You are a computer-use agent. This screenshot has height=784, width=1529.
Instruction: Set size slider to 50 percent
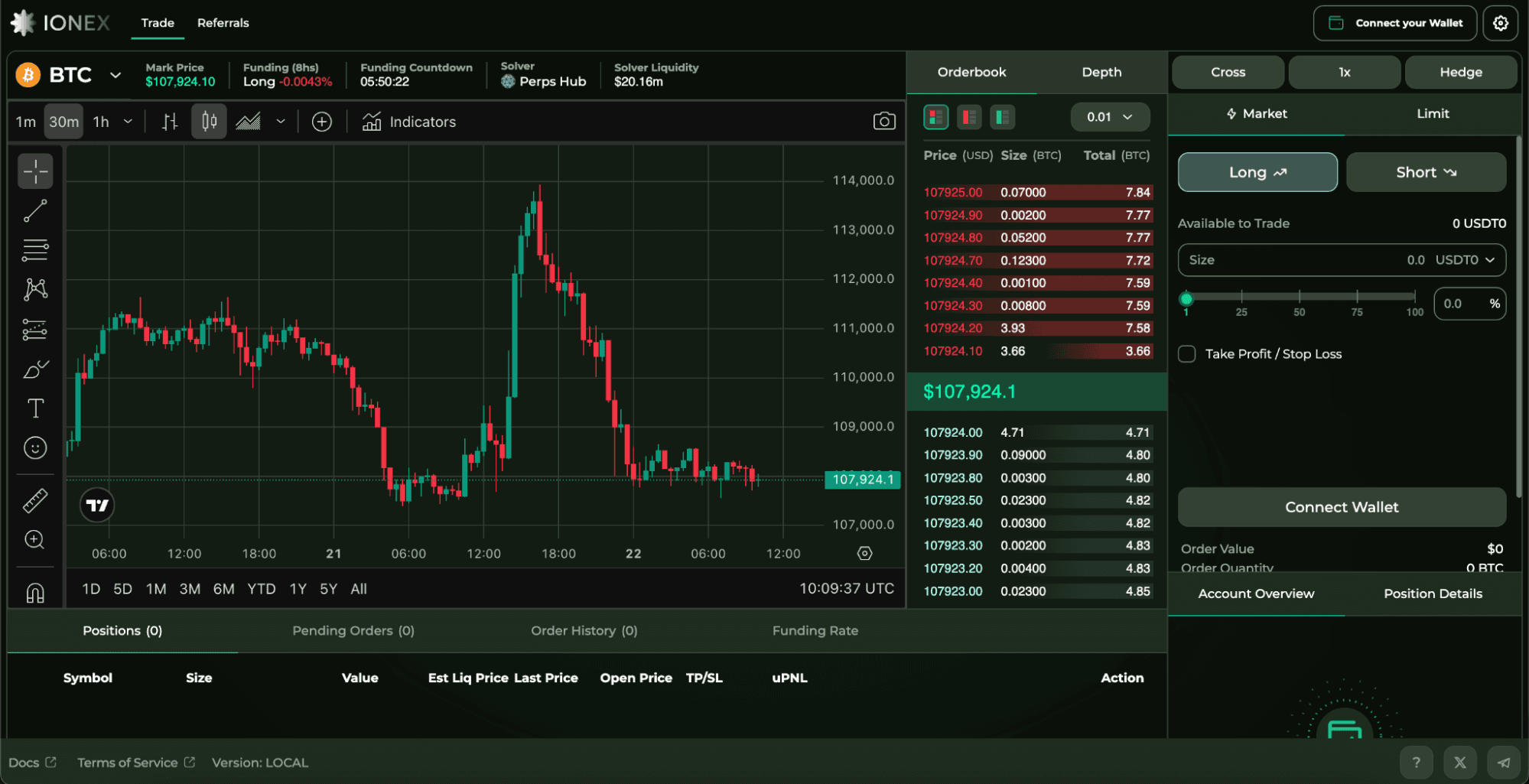coord(1300,297)
